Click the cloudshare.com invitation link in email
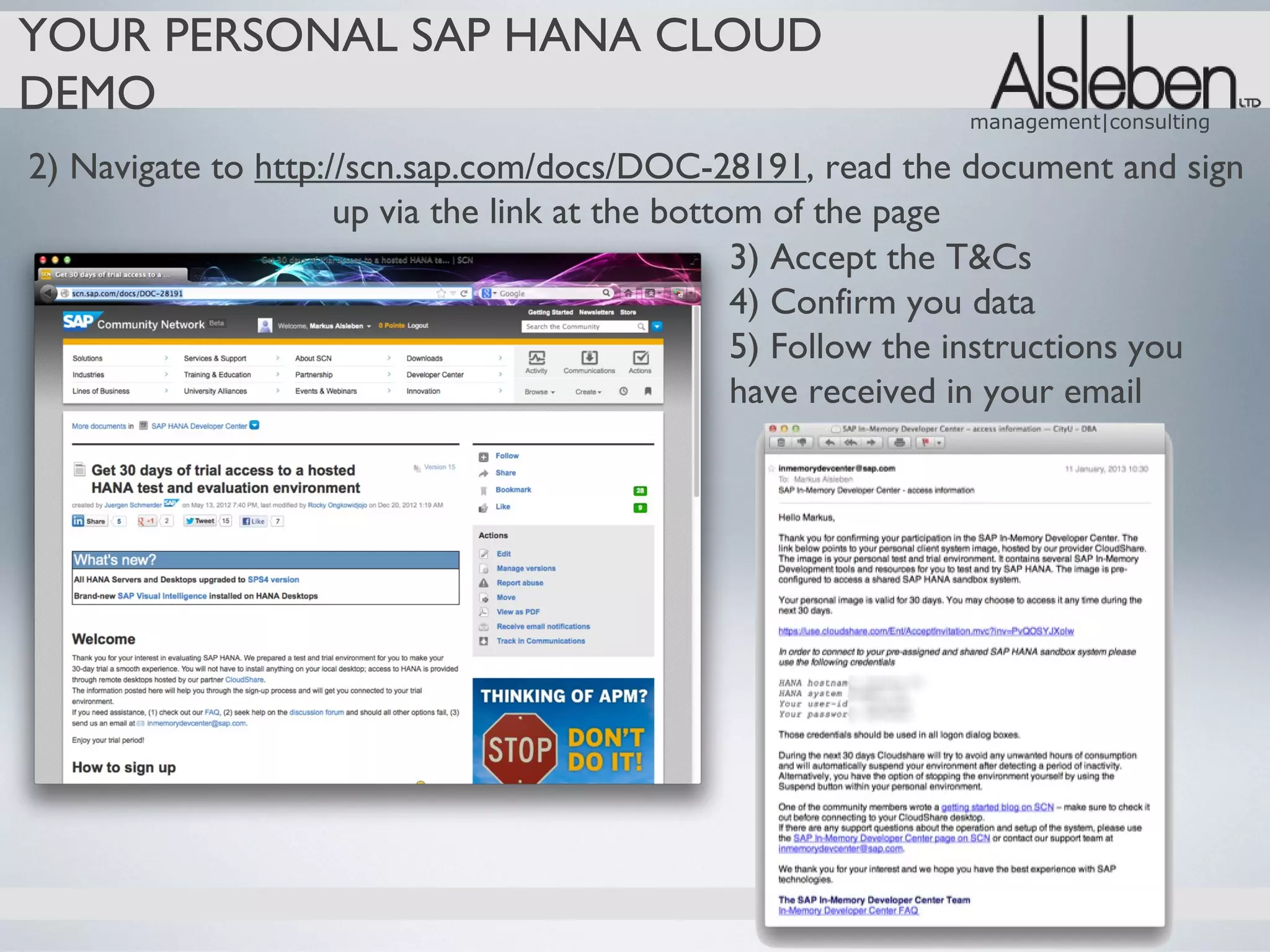 click(x=926, y=631)
